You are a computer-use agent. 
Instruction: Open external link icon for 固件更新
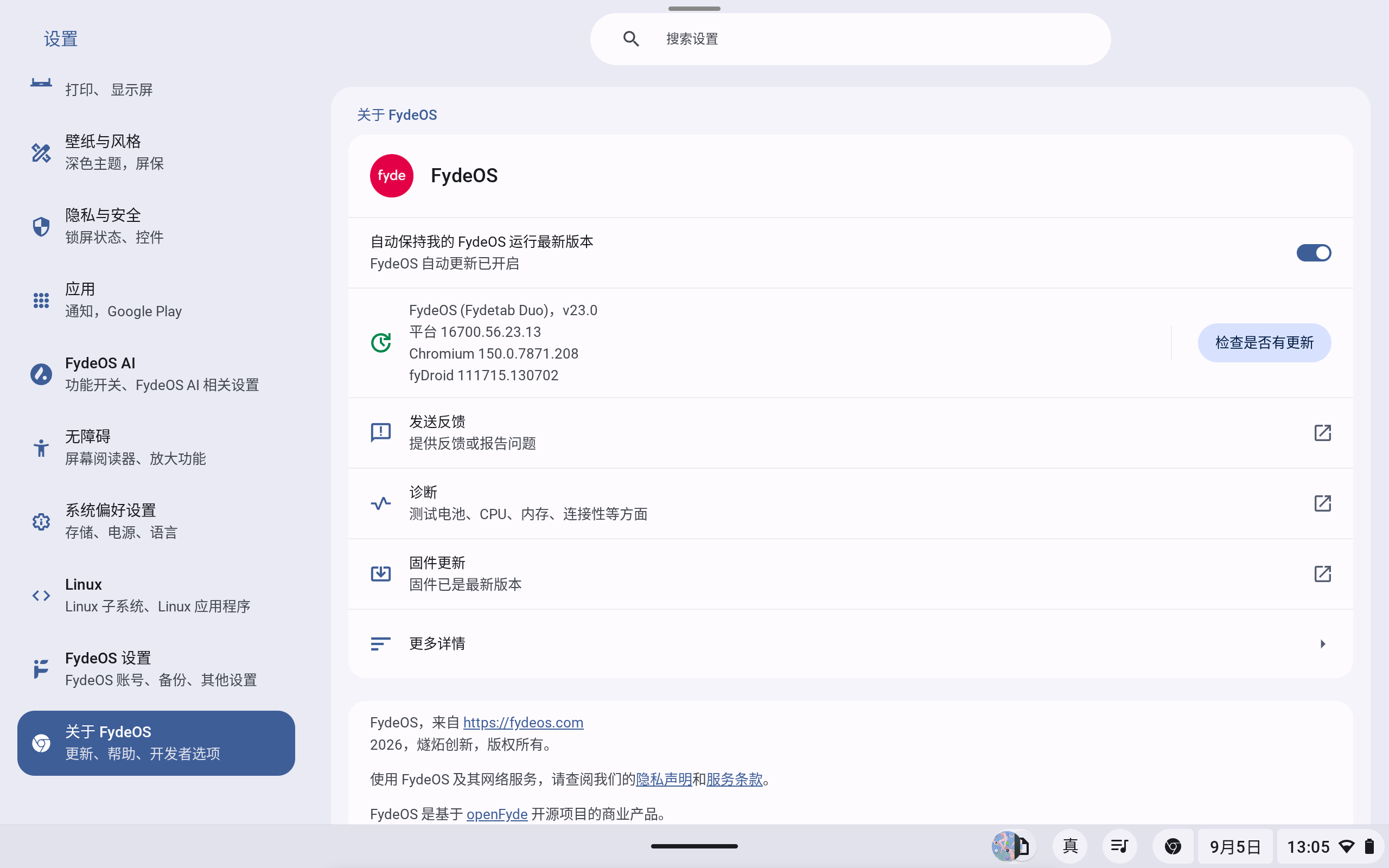pos(1322,573)
